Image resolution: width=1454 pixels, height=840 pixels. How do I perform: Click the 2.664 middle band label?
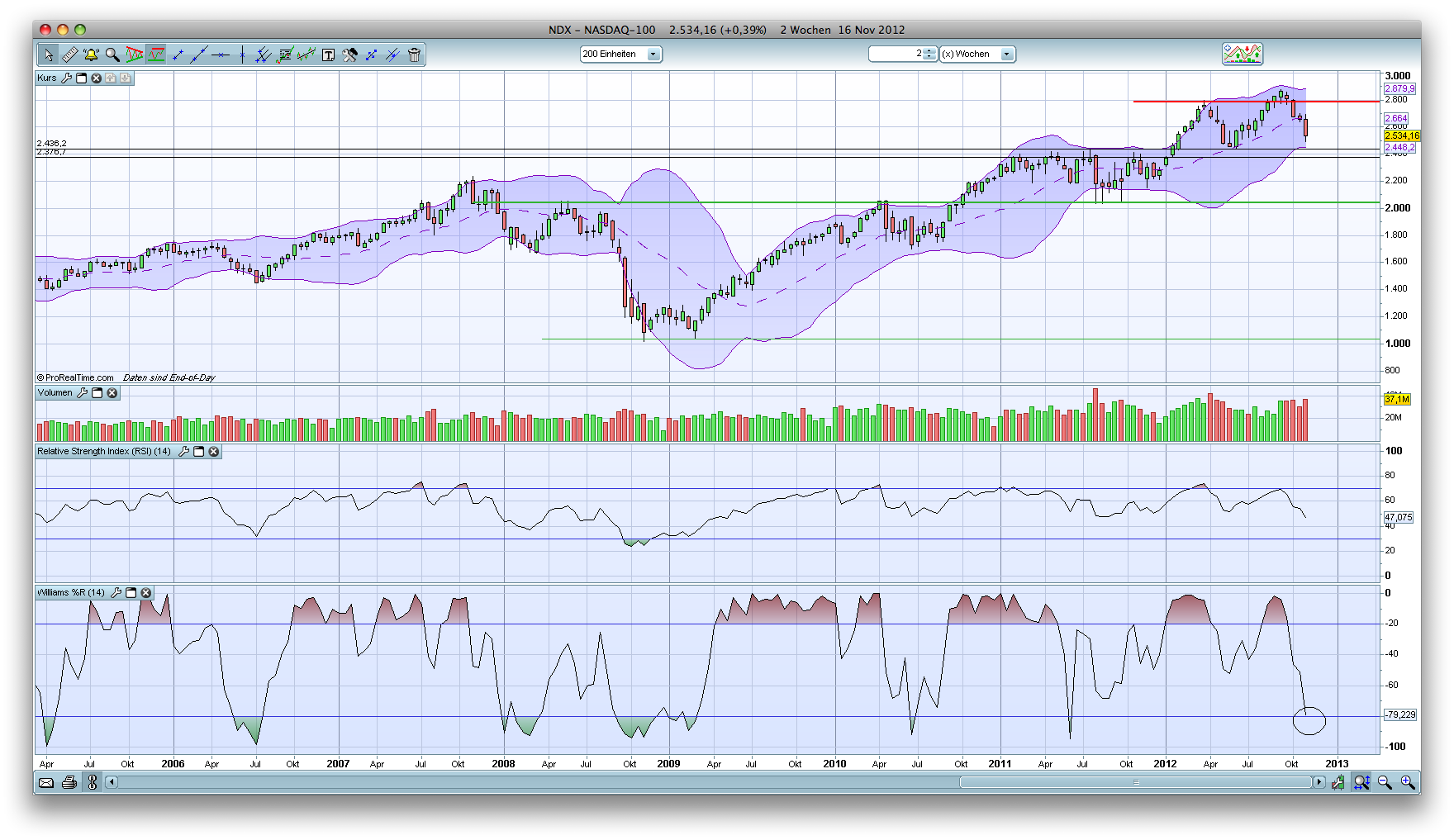[x=1396, y=118]
